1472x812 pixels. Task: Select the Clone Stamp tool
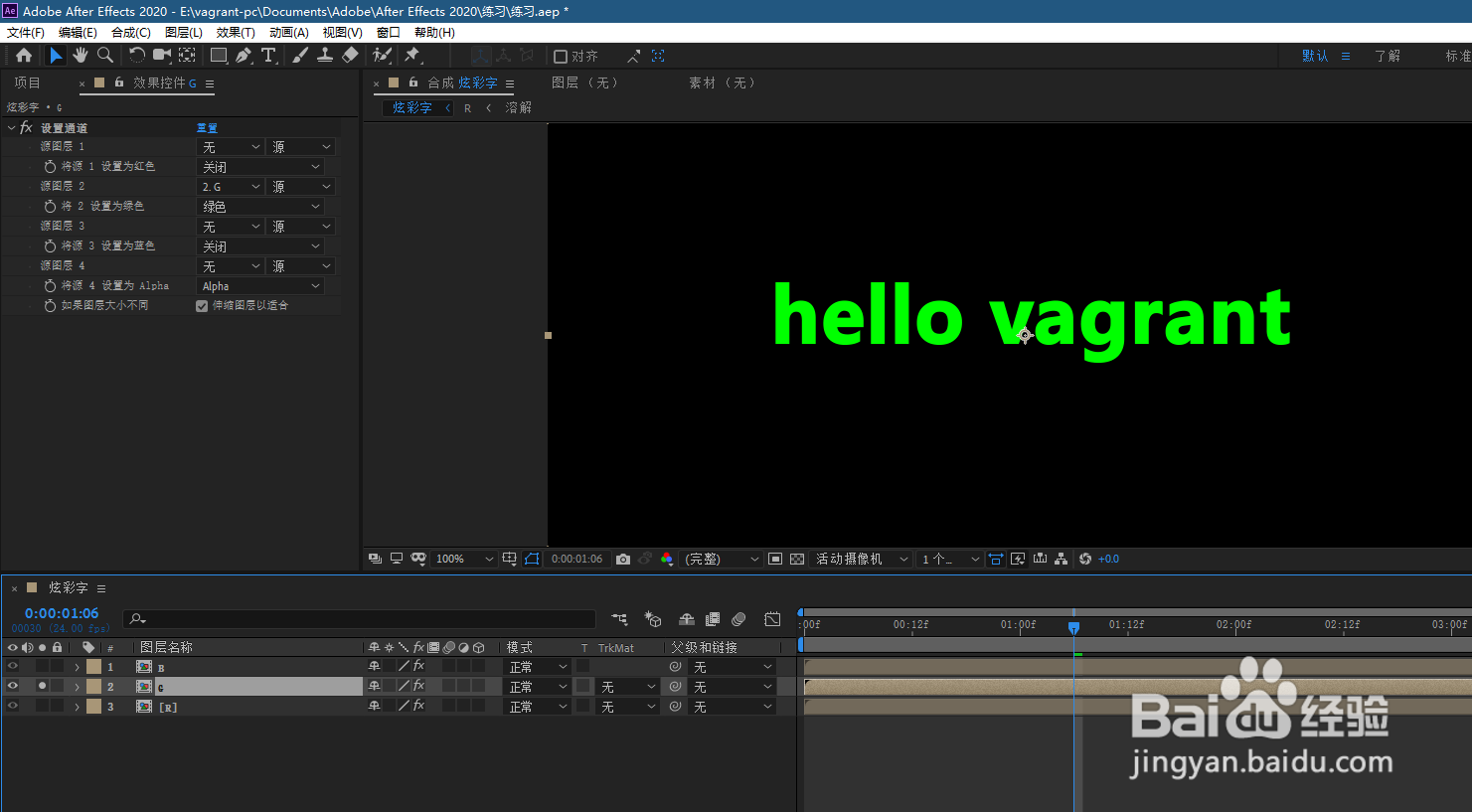(324, 56)
